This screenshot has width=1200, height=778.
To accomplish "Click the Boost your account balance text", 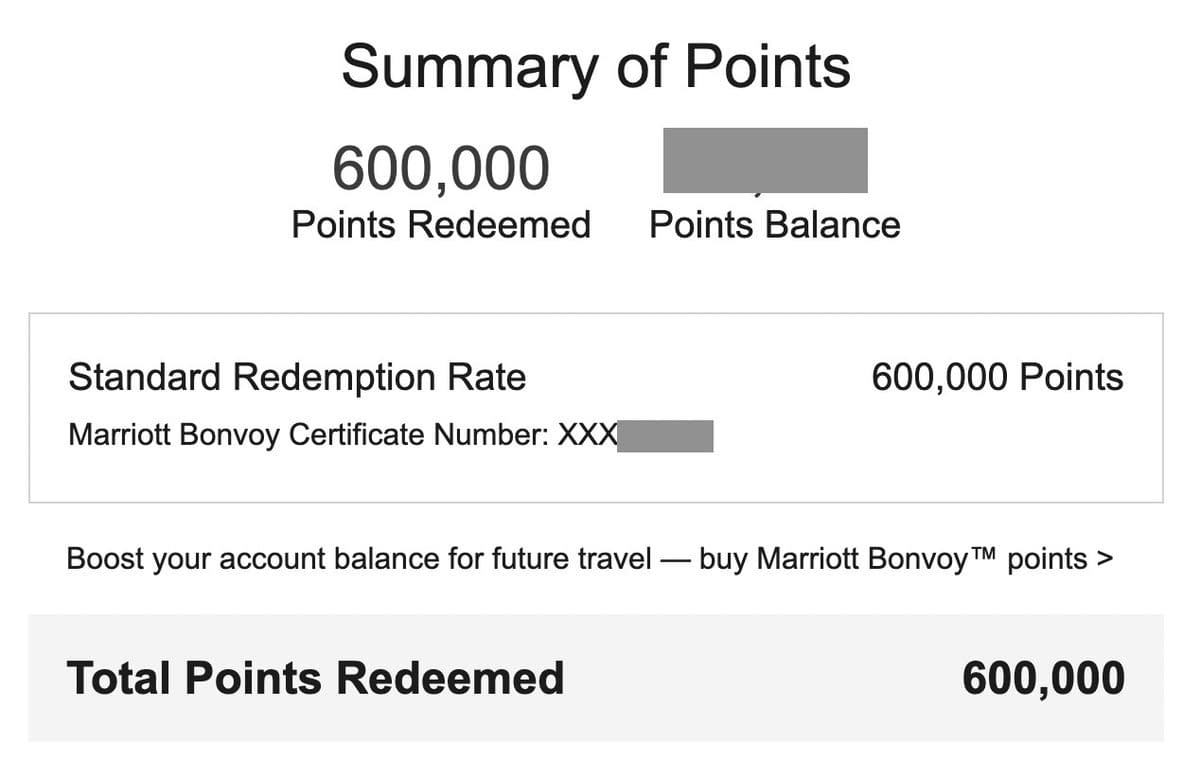I will (x=359, y=558).
